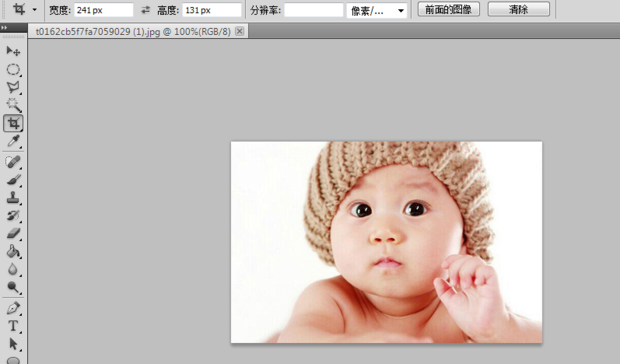Open the crop tool preset picker
620x364 pixels.
(23, 9)
